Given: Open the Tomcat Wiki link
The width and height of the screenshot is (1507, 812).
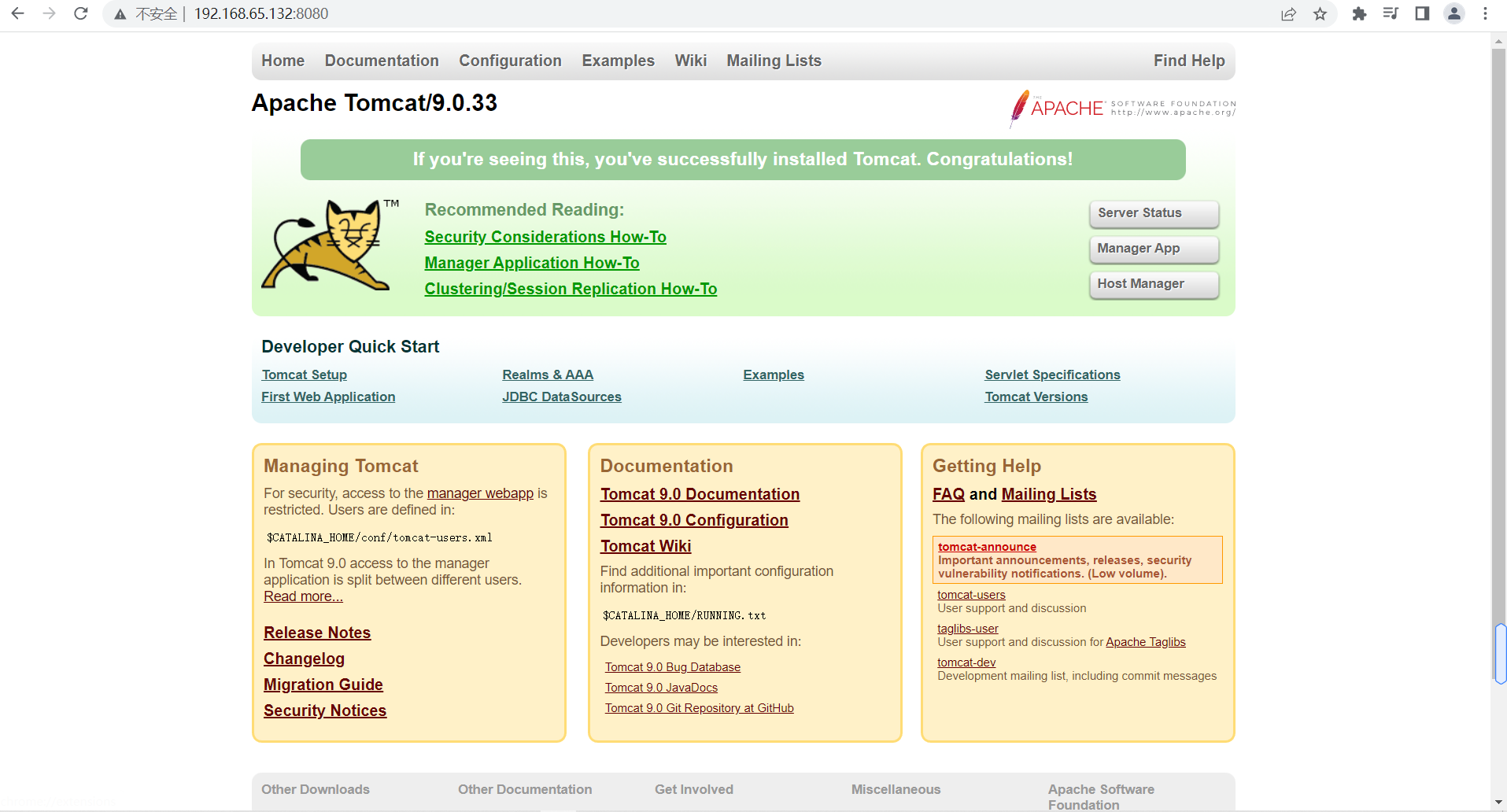Looking at the screenshot, I should tap(645, 546).
